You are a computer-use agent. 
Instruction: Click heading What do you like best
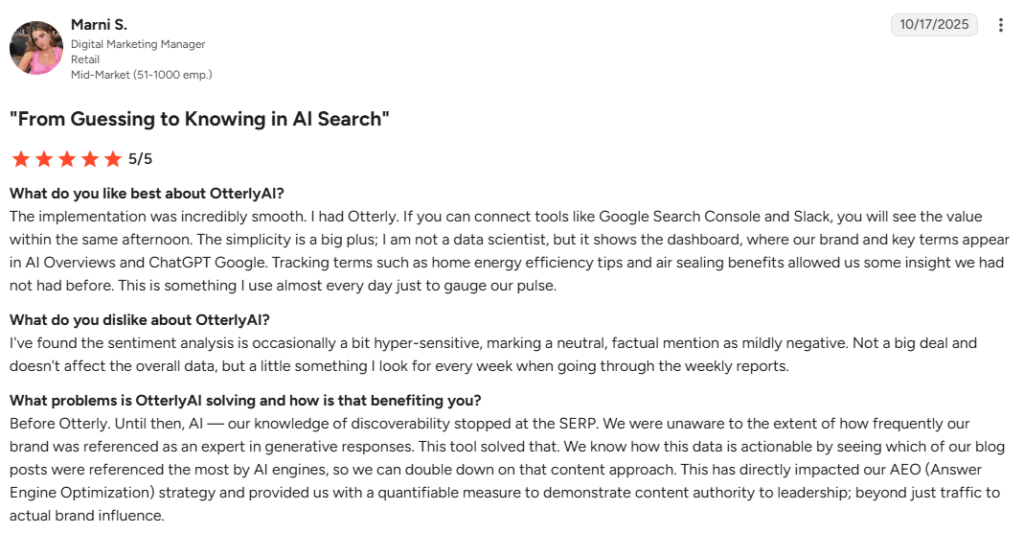[147, 193]
